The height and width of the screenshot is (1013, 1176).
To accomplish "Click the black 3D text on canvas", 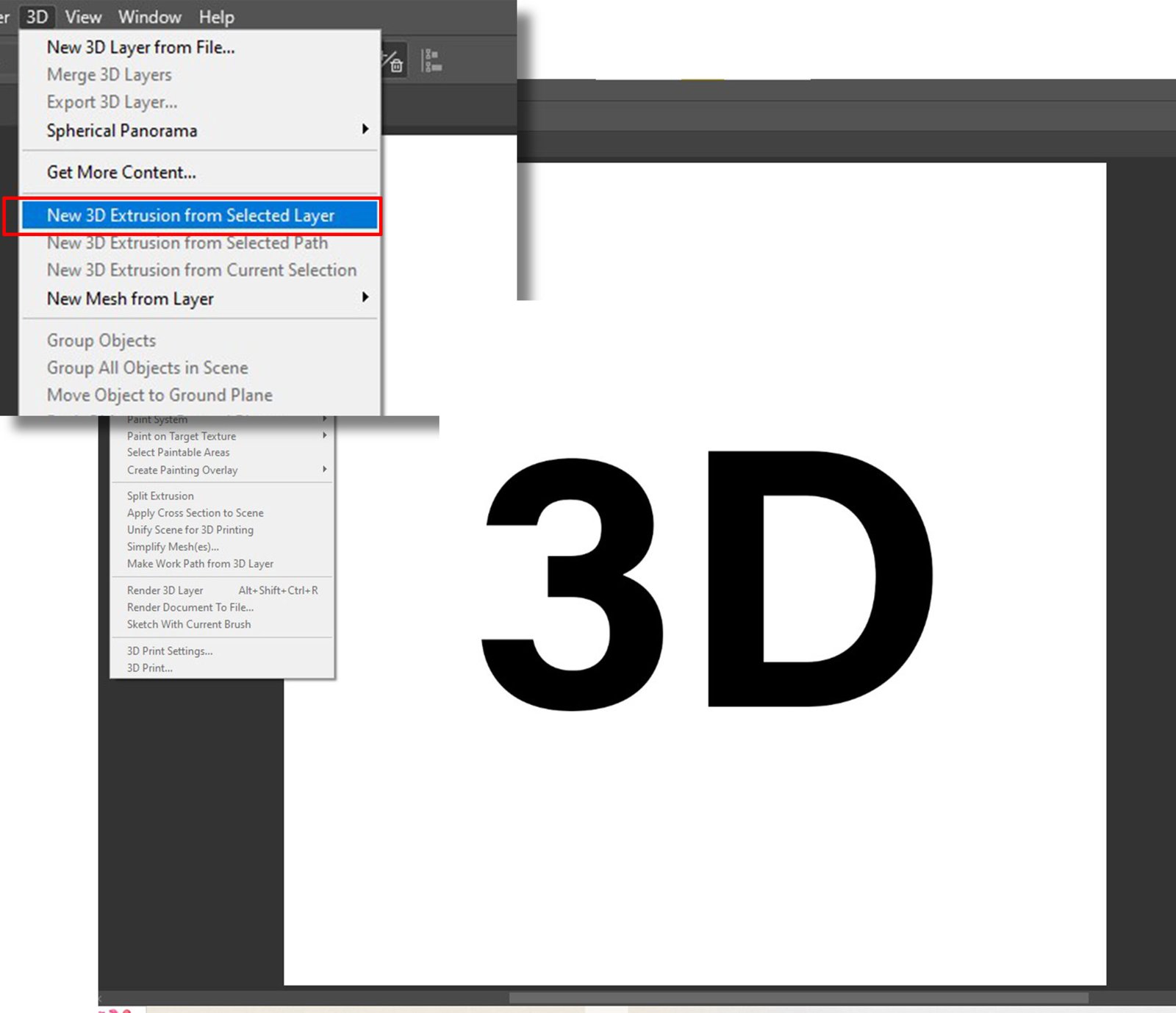I will coord(707,581).
